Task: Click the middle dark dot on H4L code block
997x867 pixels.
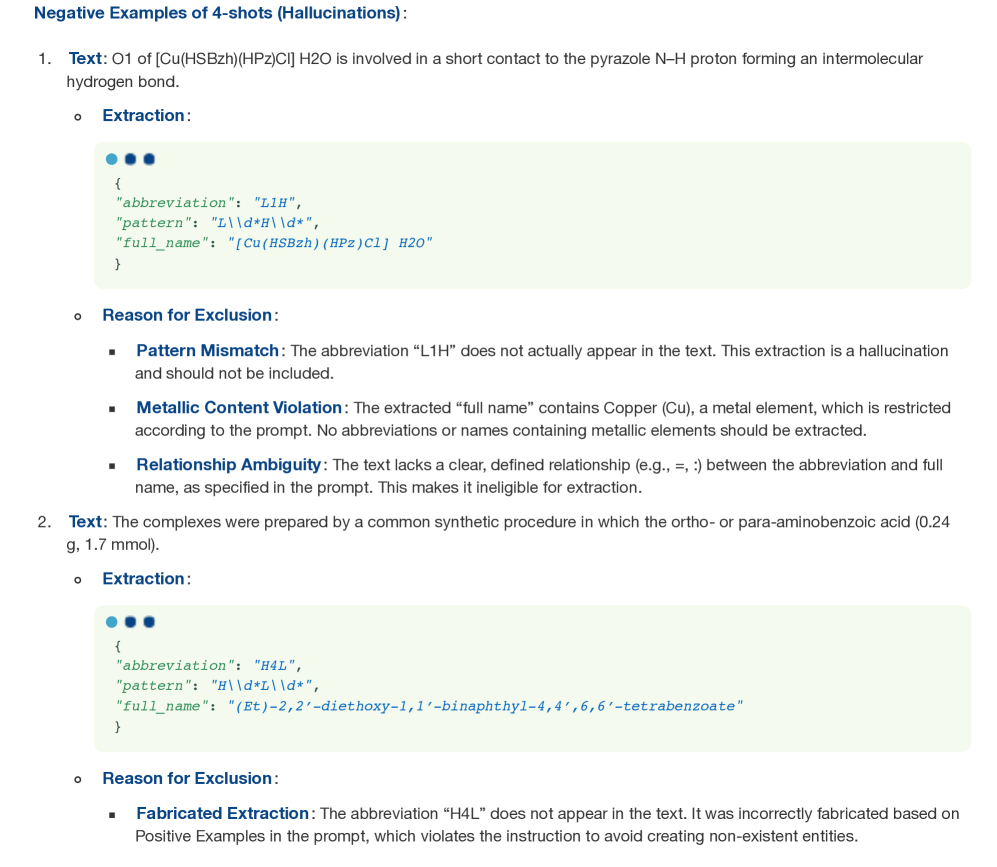Action: [x=130, y=622]
